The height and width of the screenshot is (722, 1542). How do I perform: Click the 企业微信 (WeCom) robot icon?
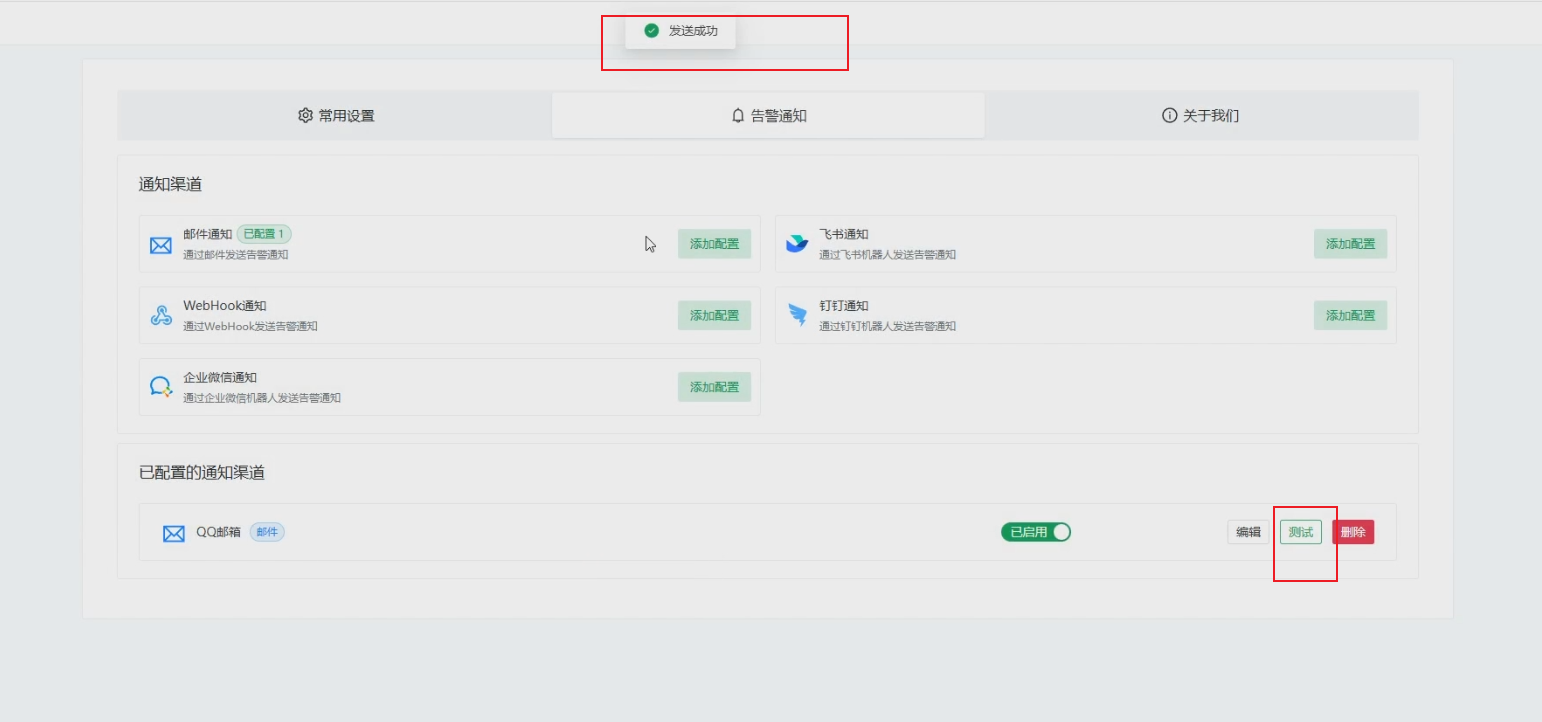pos(161,387)
